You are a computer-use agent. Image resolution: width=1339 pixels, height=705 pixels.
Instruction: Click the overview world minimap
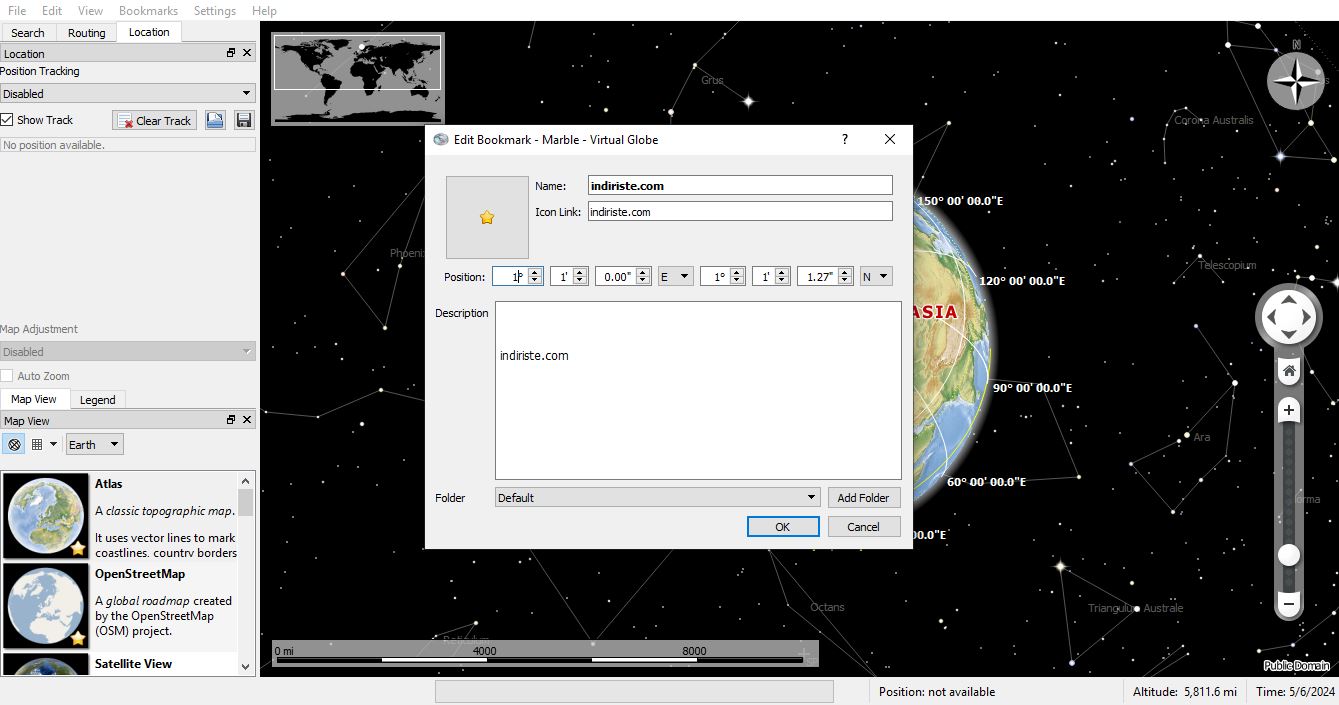coord(357,78)
